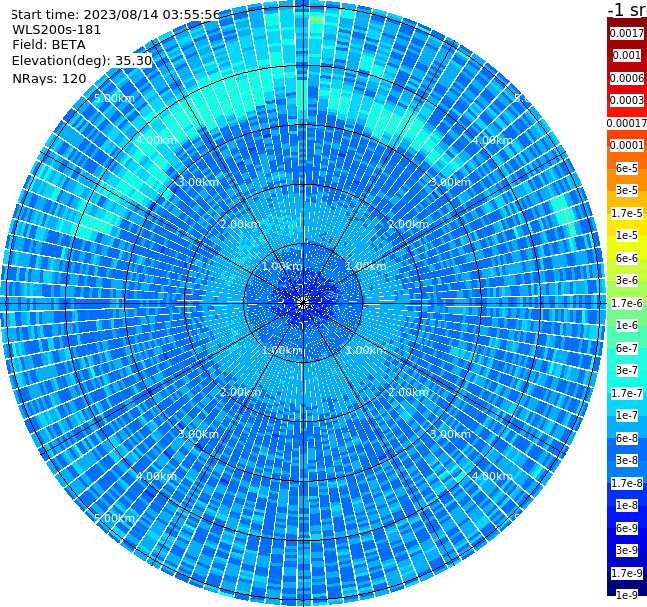Select the 0.0001 colorbar label

click(627, 145)
